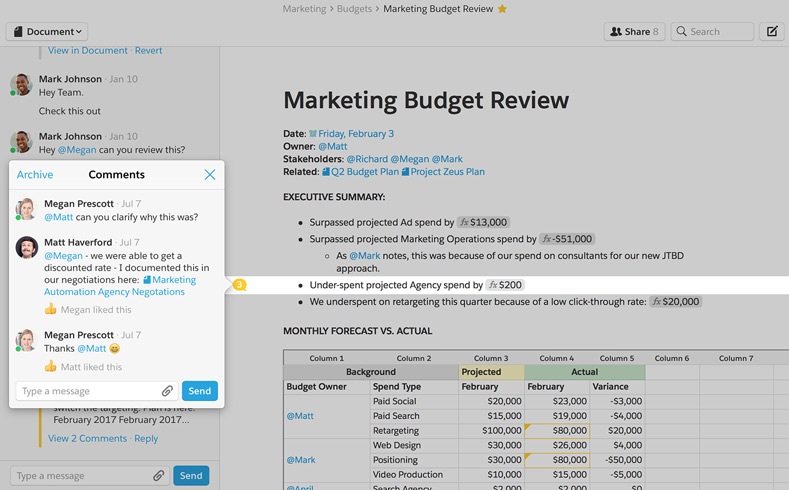Close the Comments popup
This screenshot has width=789, height=490.
click(210, 175)
